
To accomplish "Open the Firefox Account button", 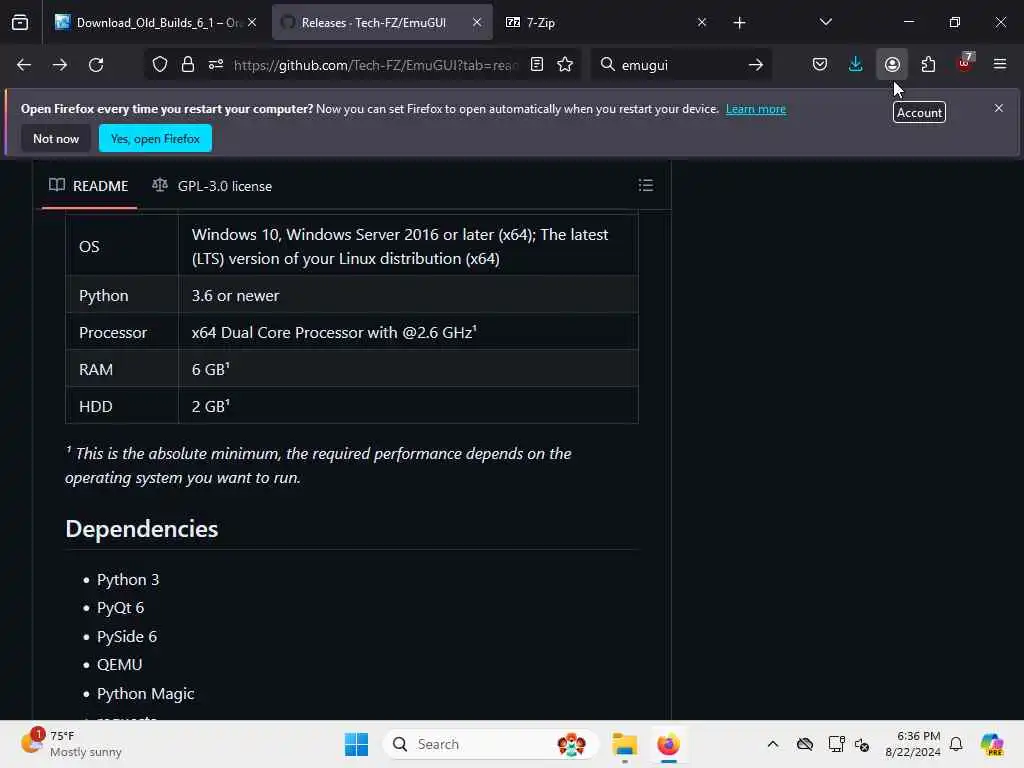I will pos(892,65).
